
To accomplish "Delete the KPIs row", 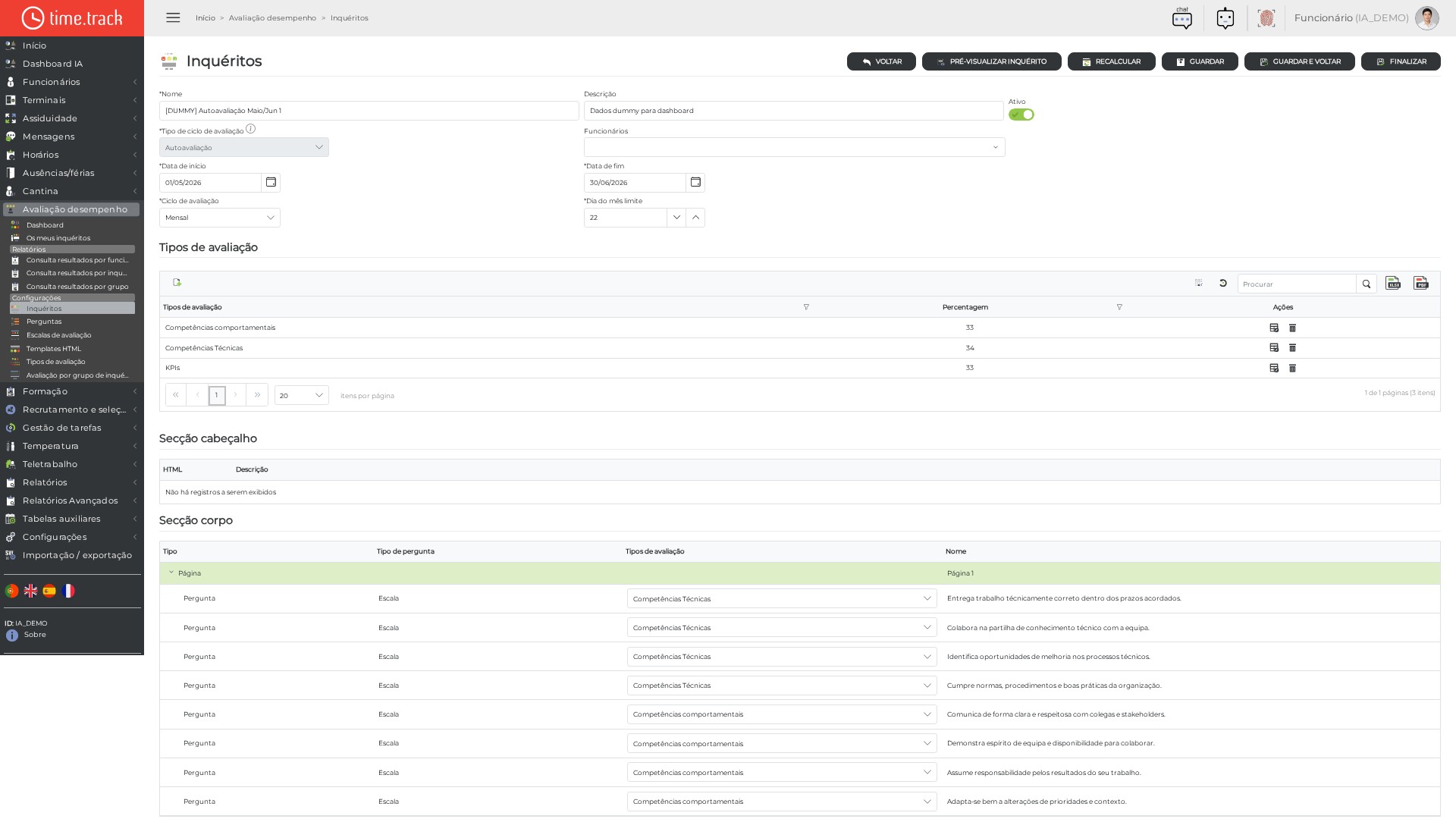I will 1293,368.
